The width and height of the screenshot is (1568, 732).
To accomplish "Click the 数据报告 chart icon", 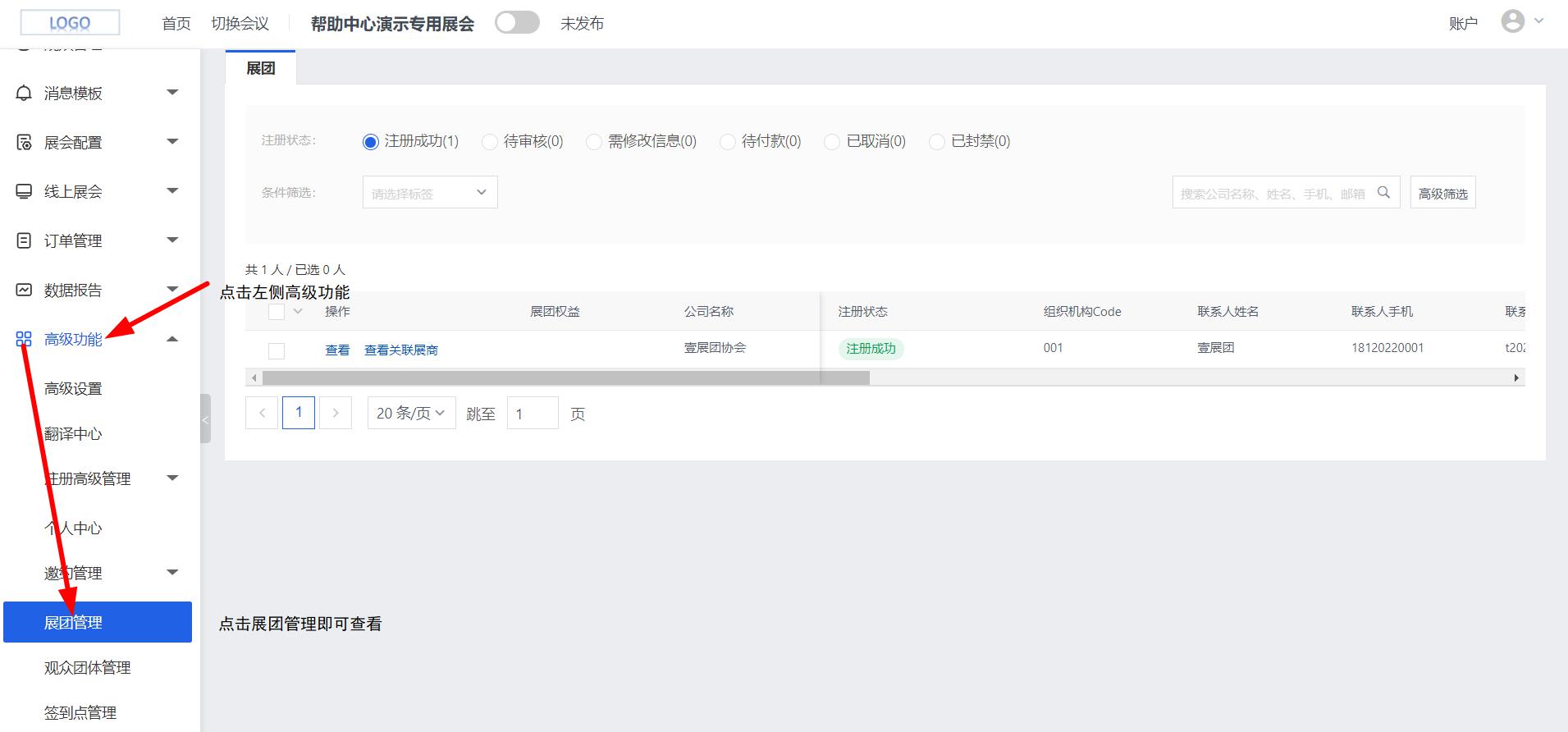I will pyautogui.click(x=25, y=290).
